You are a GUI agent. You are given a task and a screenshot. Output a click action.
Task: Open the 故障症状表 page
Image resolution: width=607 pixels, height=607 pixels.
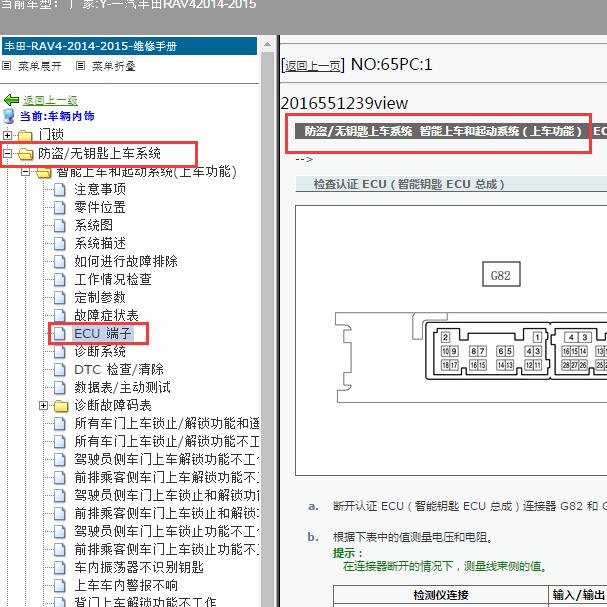point(106,316)
